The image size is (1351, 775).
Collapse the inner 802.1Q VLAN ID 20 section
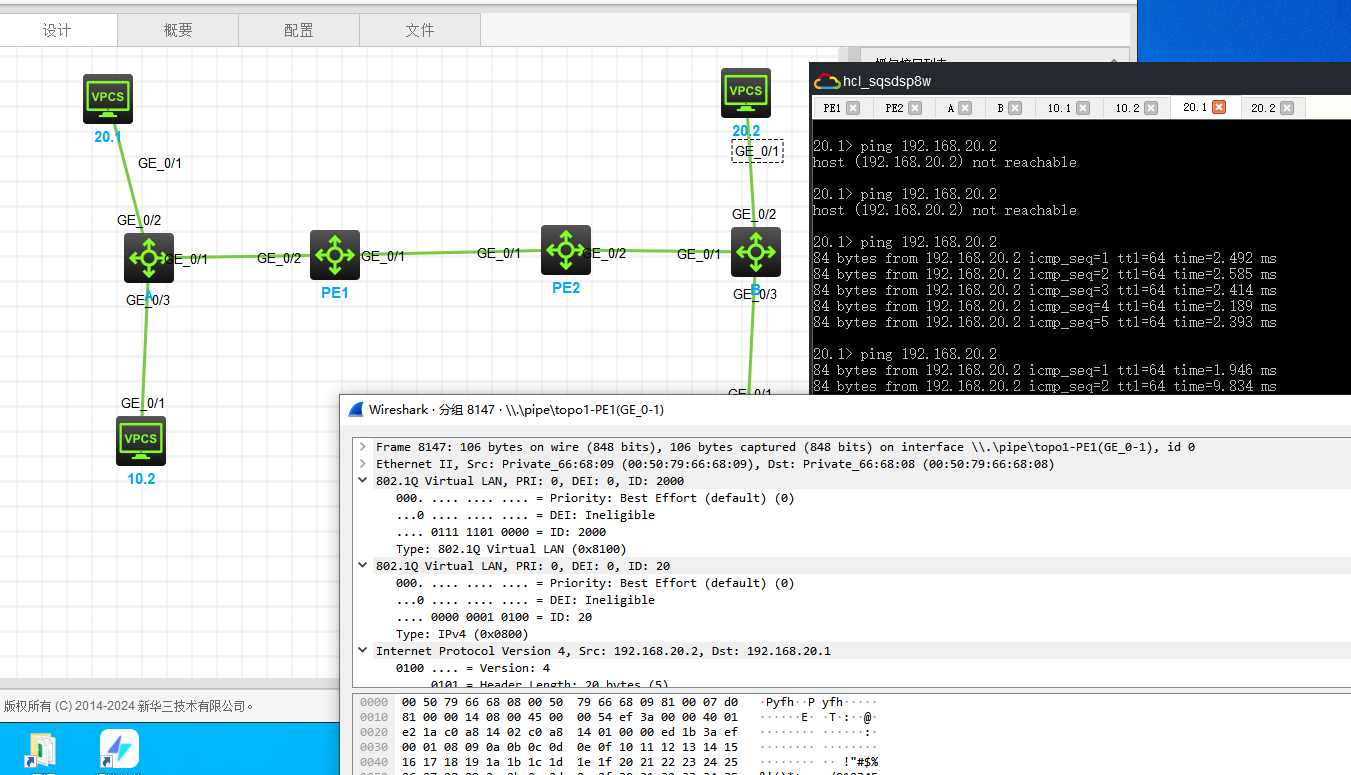[x=363, y=566]
